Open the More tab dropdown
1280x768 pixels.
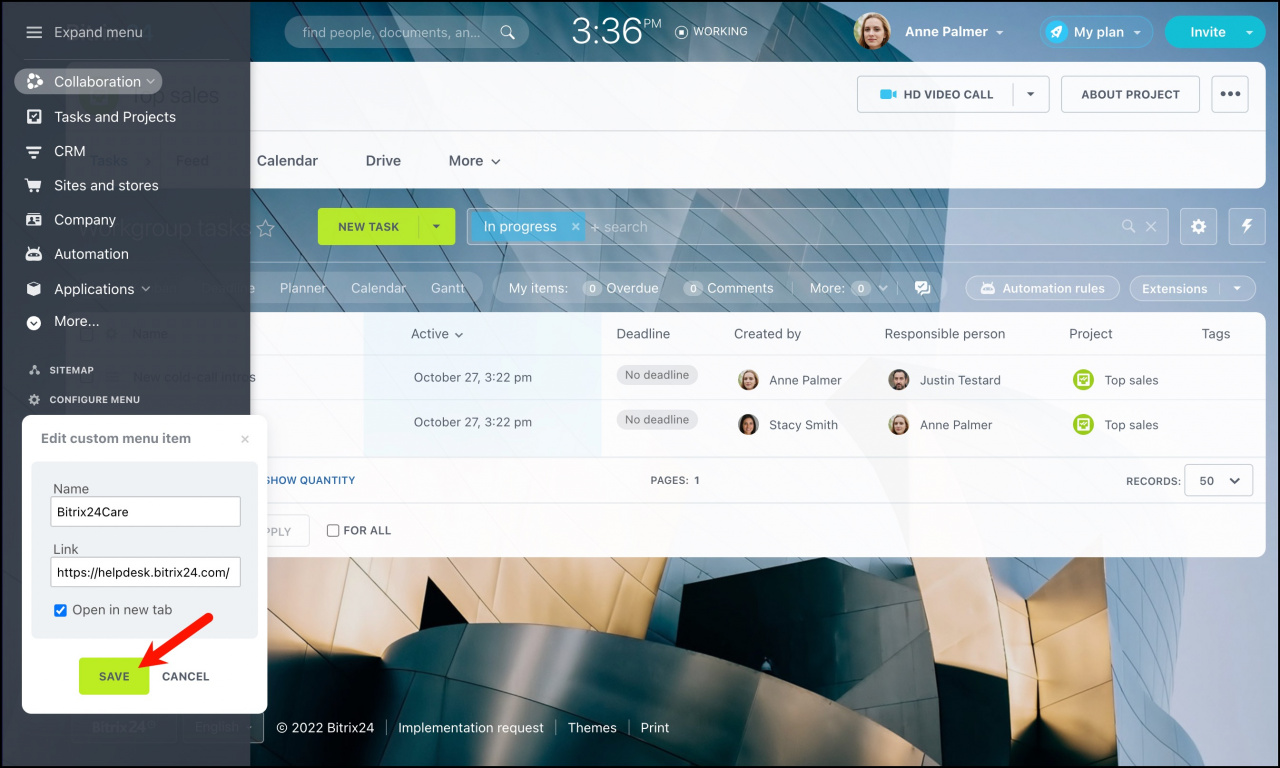475,161
